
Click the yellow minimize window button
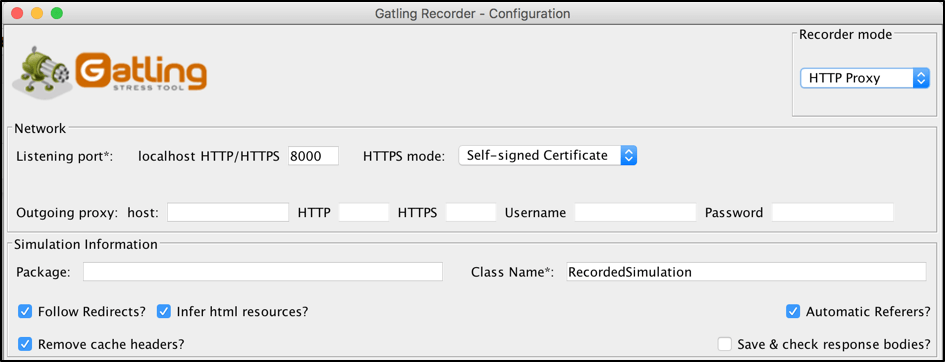tap(37, 13)
